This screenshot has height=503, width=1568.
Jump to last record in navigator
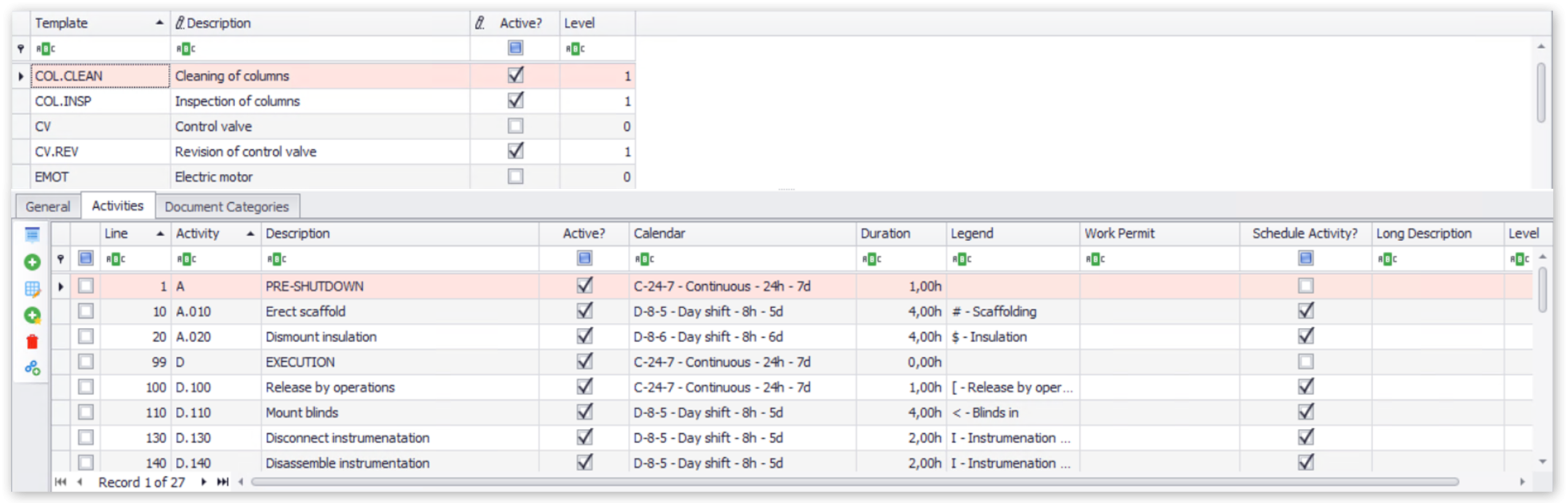click(x=223, y=482)
